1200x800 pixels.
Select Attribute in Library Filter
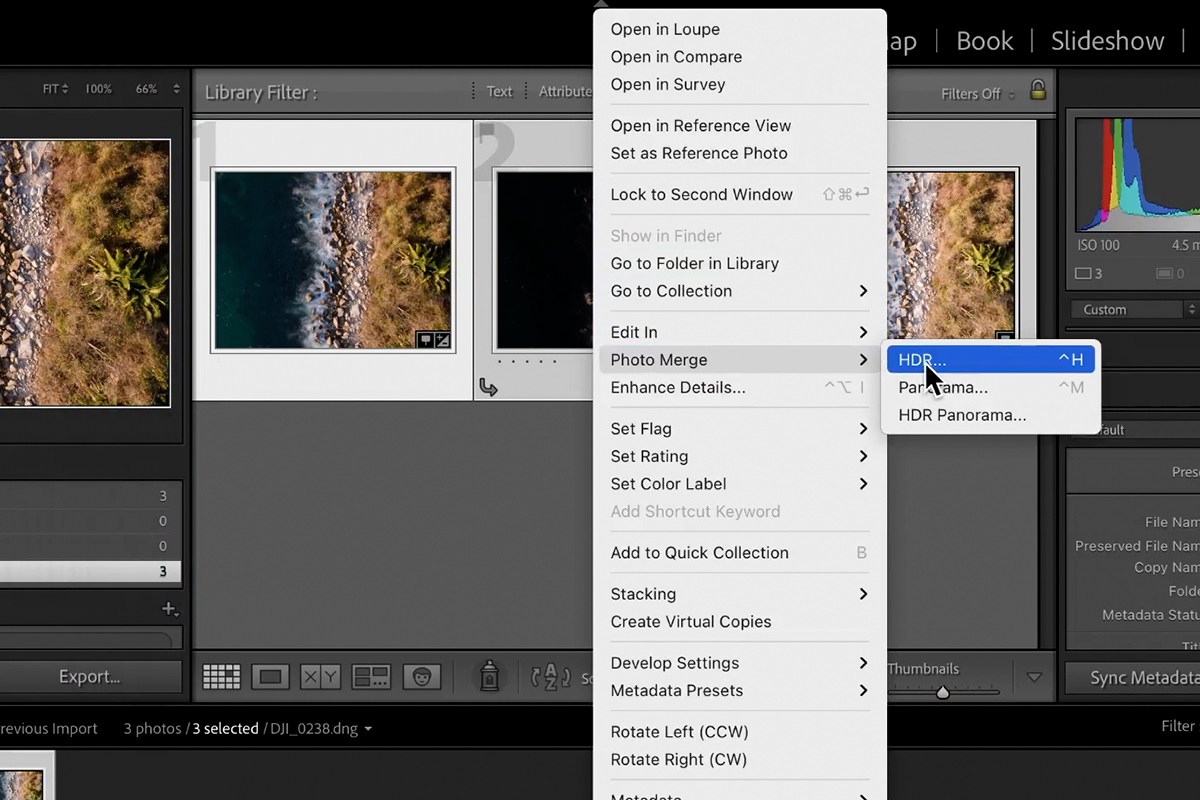coord(565,91)
